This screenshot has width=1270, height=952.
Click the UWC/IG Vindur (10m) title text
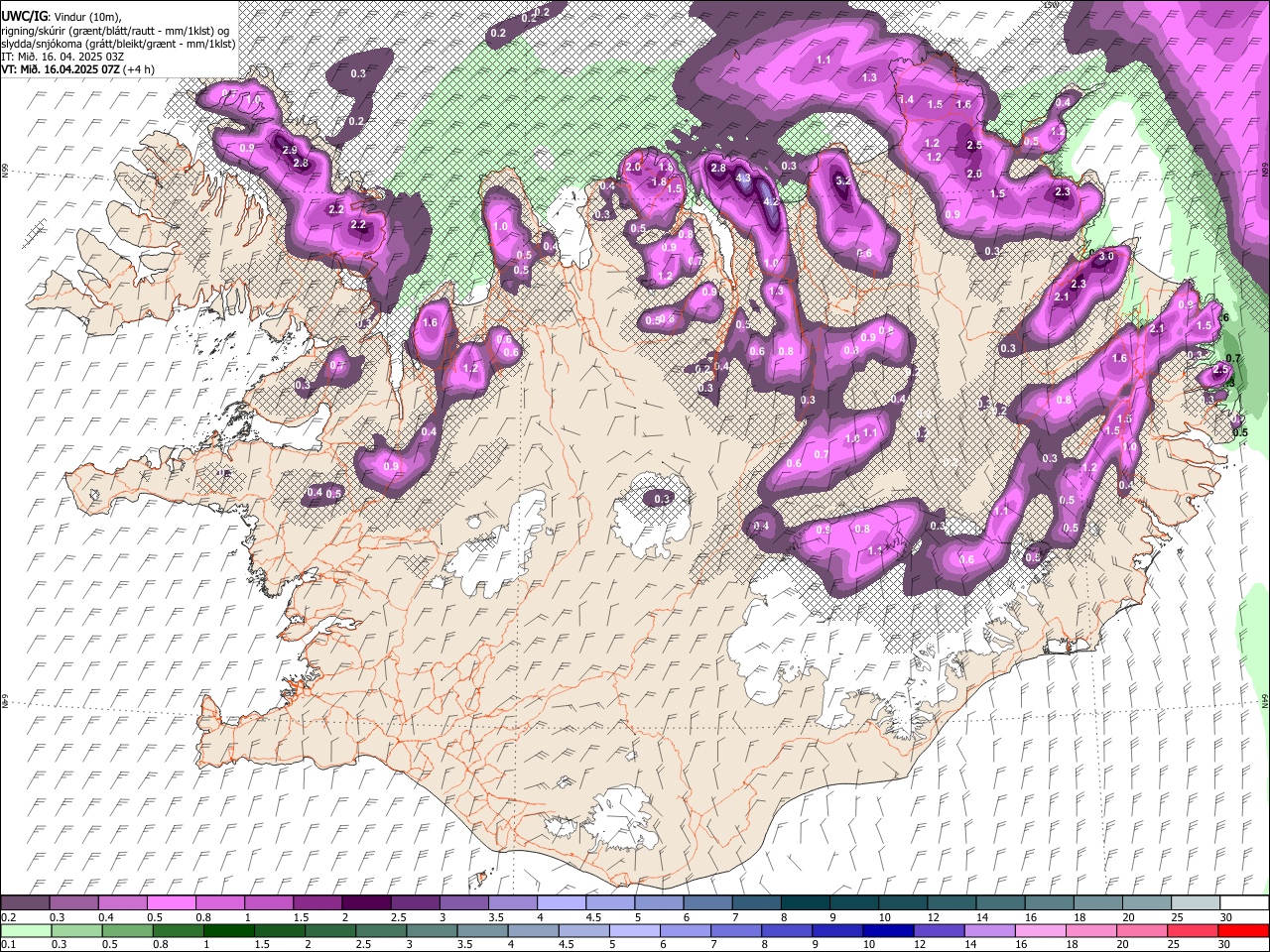pyautogui.click(x=62, y=17)
